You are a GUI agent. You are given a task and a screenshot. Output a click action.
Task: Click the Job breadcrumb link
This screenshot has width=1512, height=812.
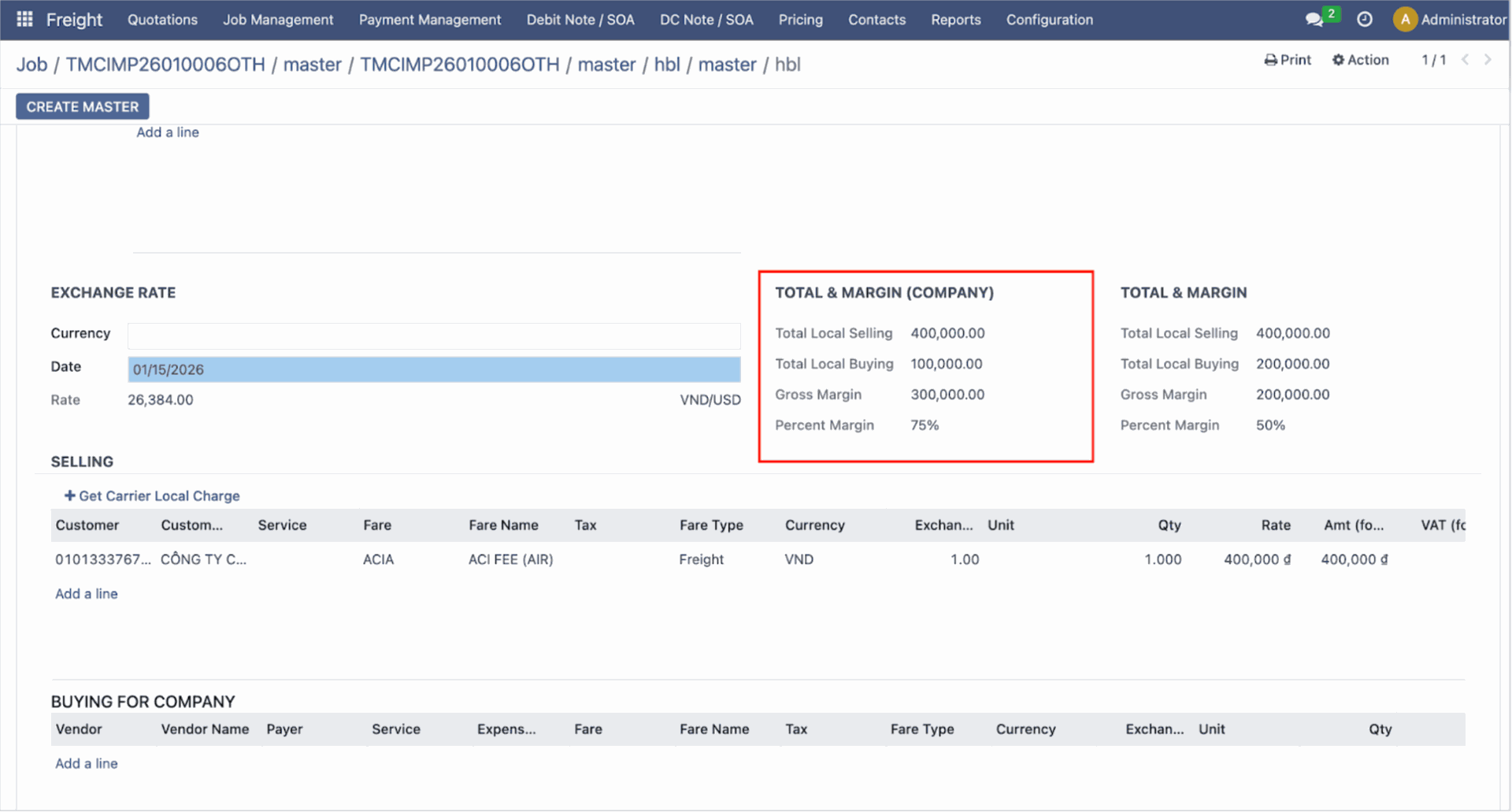(x=31, y=65)
